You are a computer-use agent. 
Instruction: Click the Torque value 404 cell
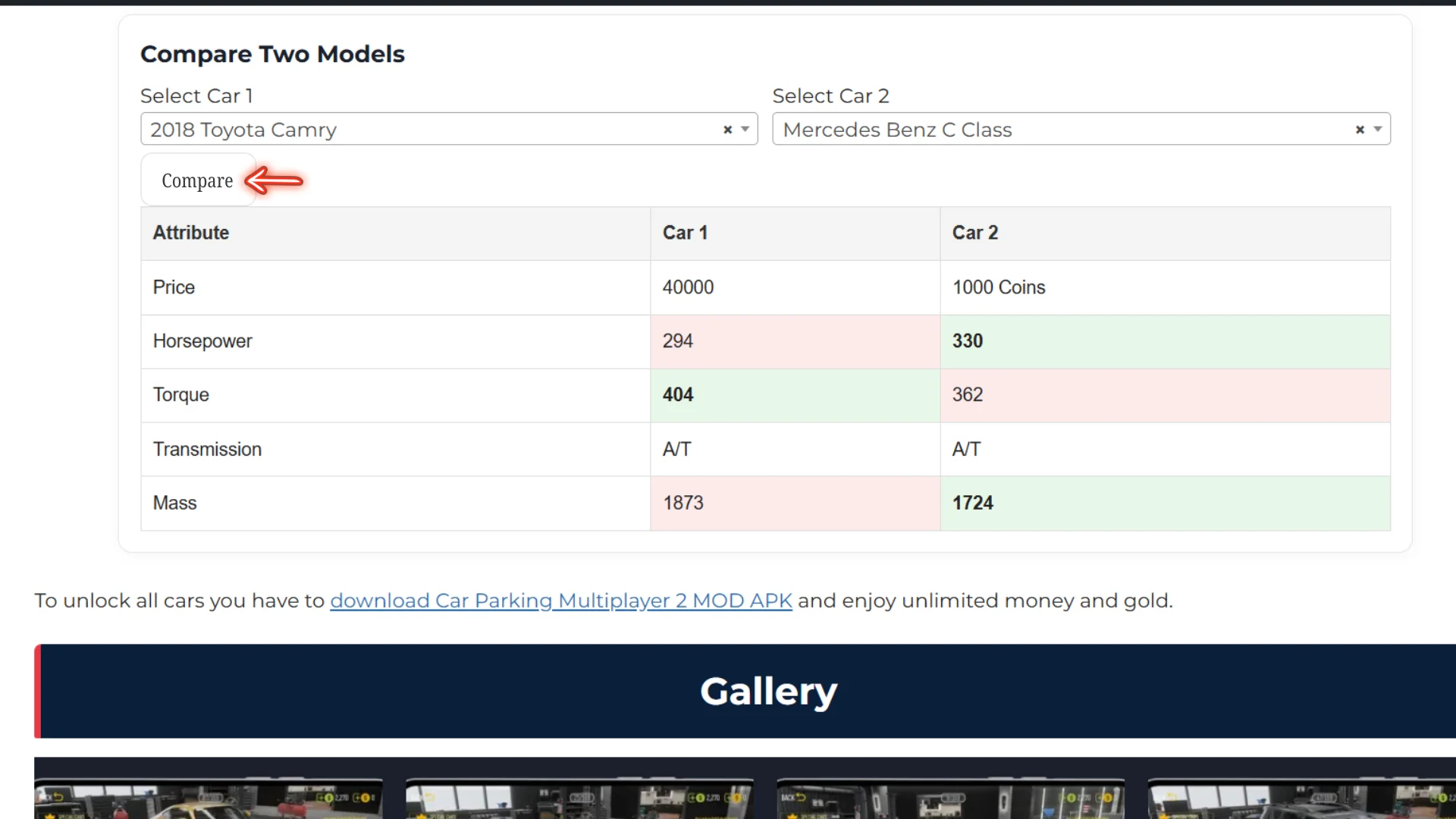(x=677, y=394)
